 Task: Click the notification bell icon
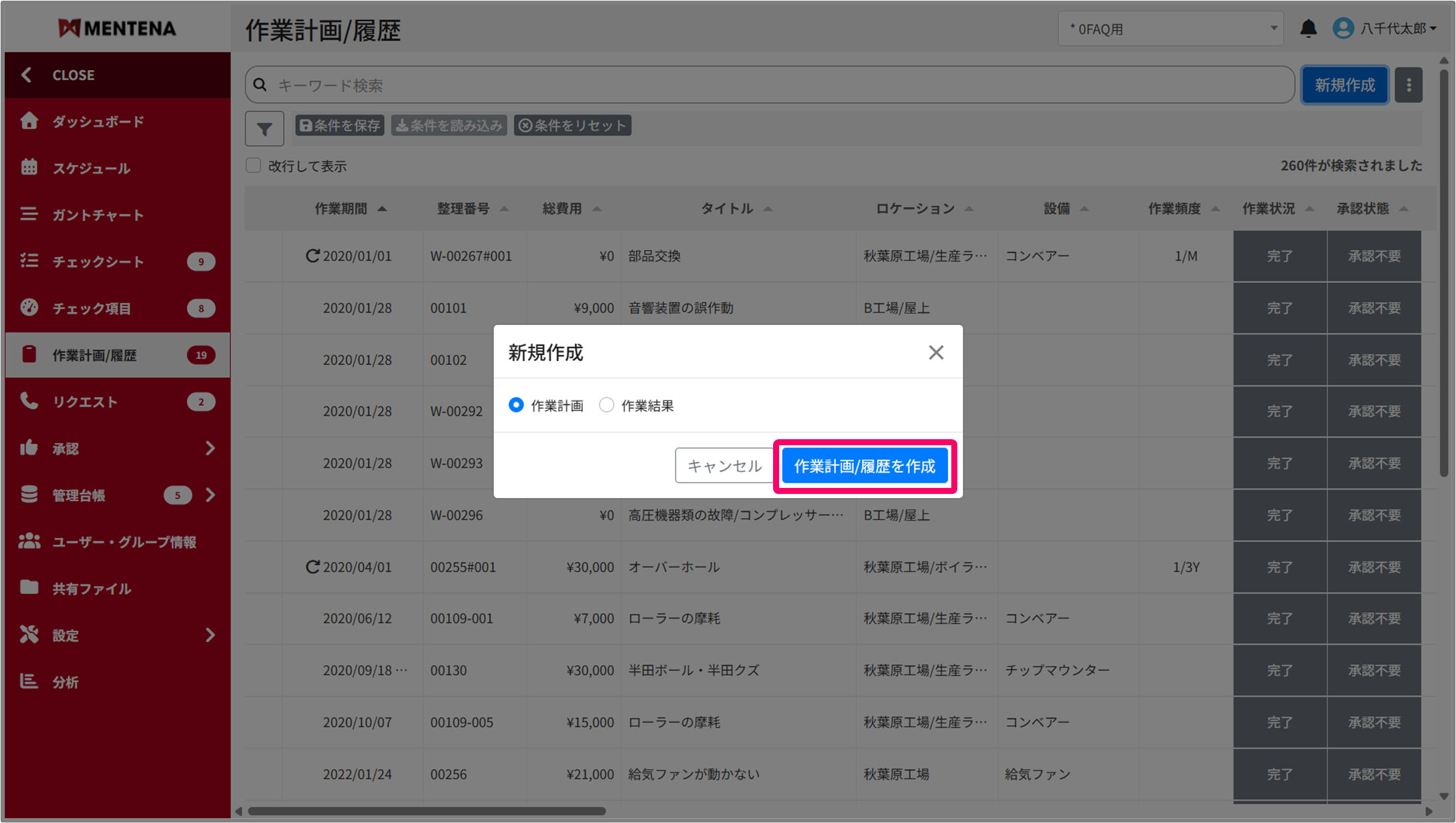pos(1308,29)
